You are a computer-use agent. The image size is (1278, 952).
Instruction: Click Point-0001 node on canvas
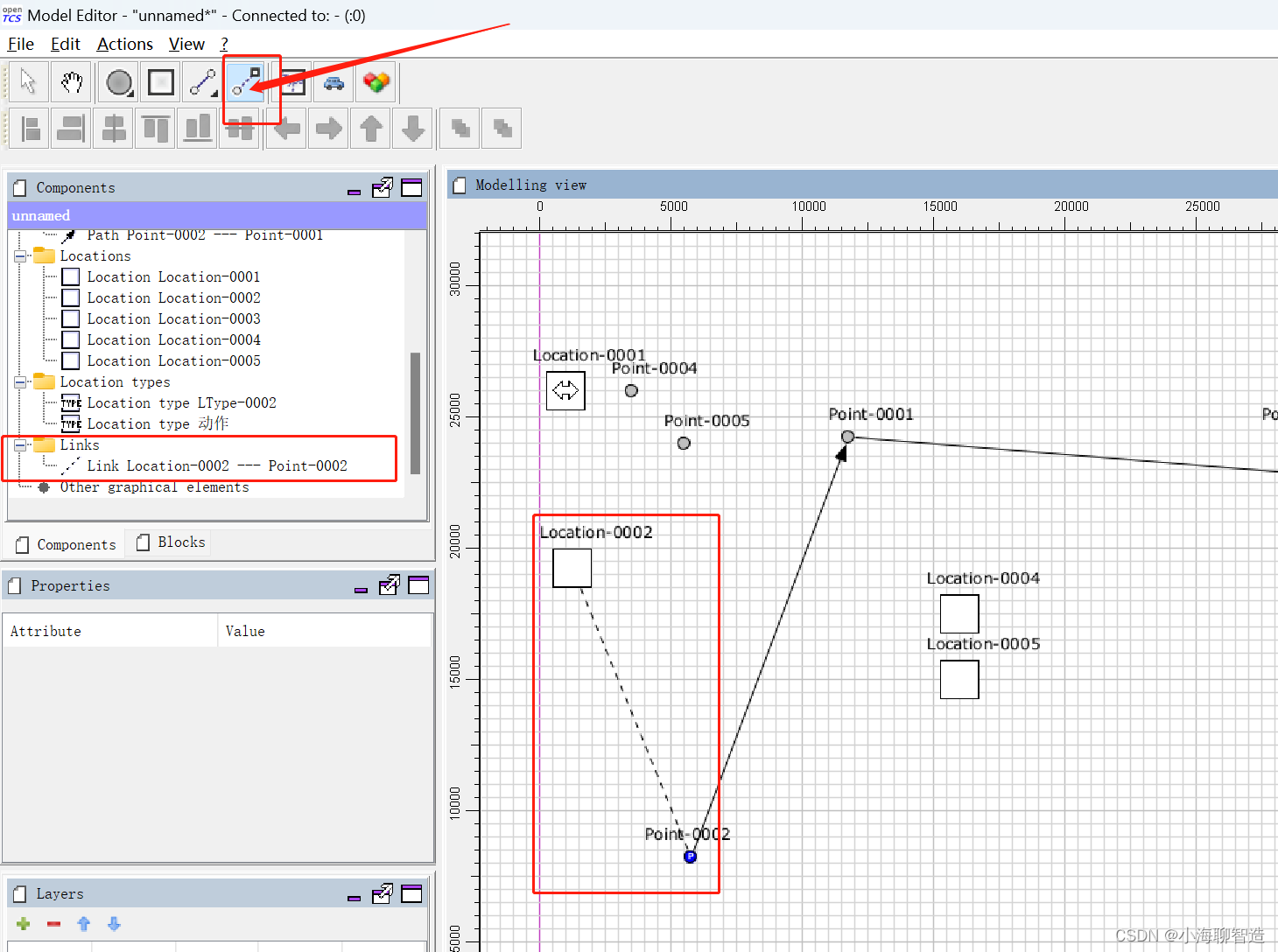[847, 437]
